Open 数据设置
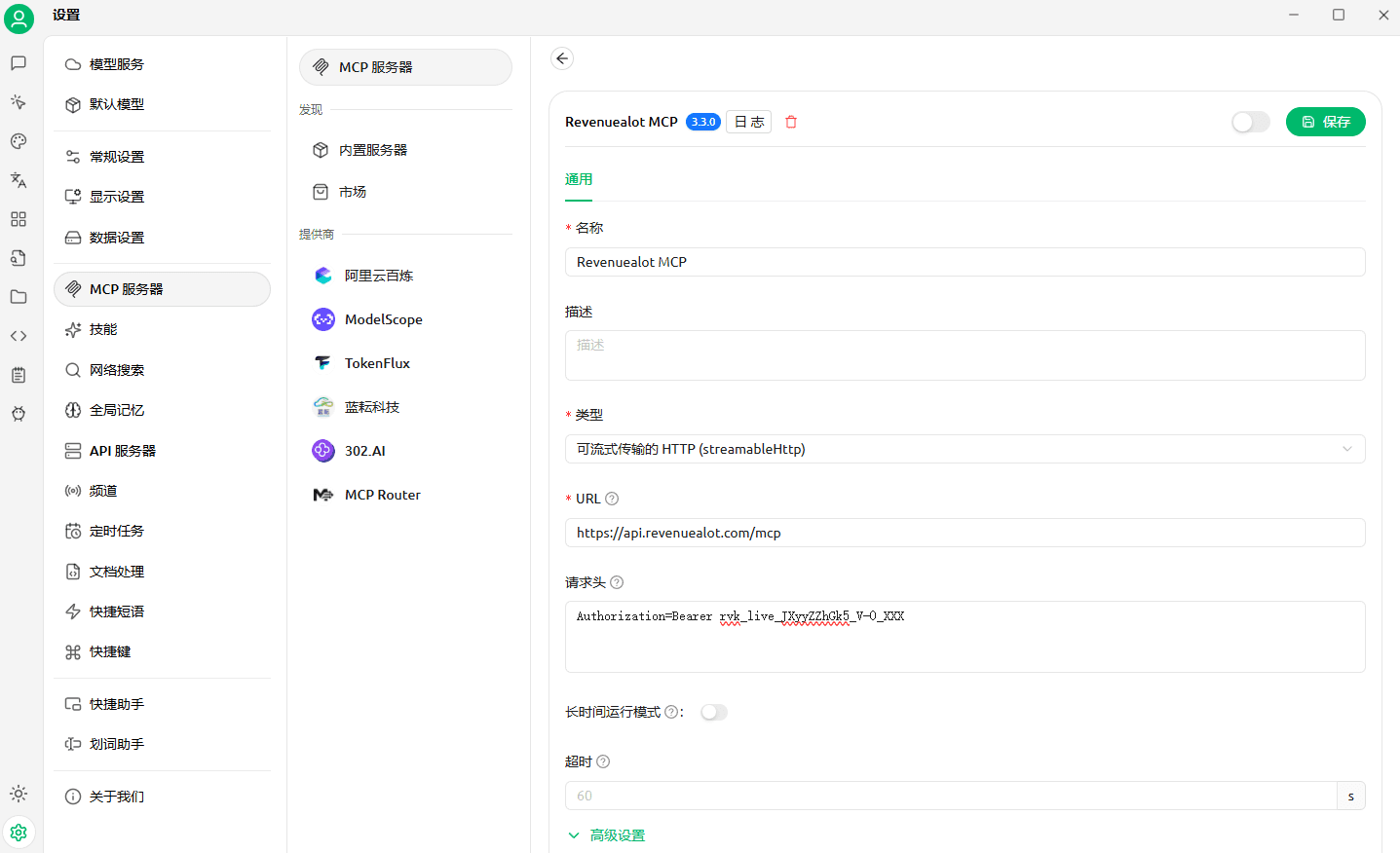Image resolution: width=1400 pixels, height=853 pixels. (x=162, y=238)
